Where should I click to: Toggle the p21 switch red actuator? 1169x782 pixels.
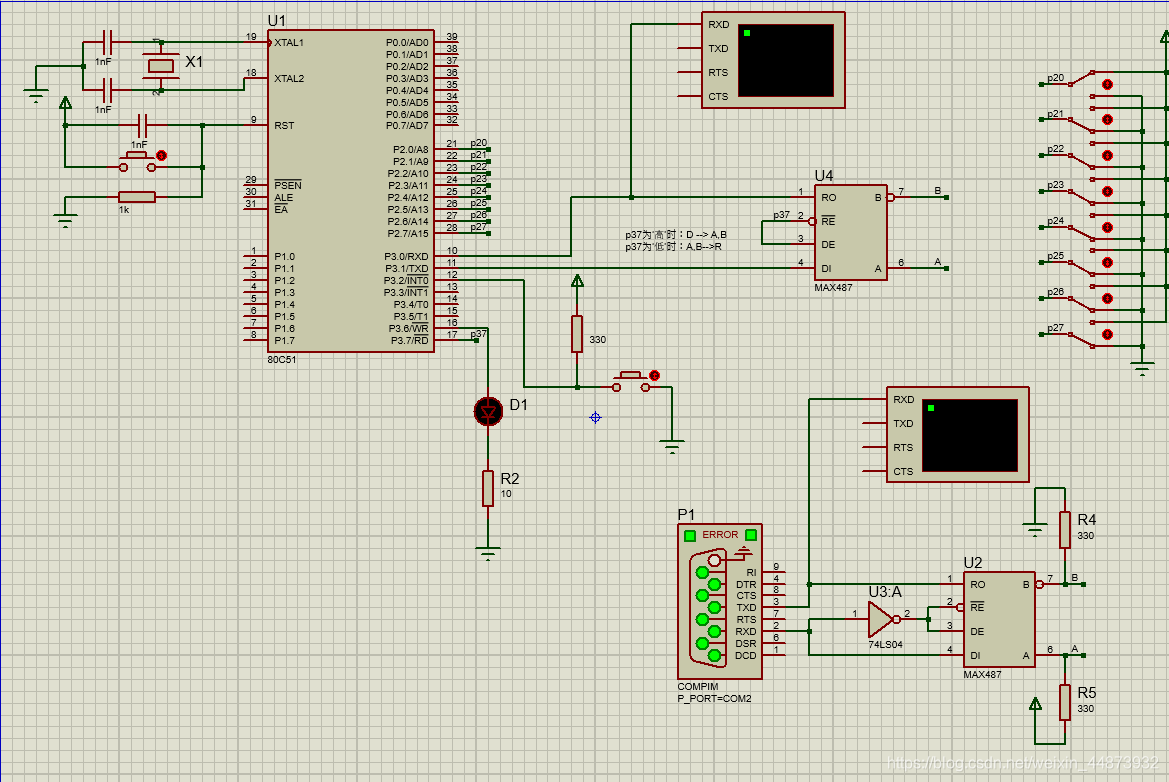tap(1107, 119)
